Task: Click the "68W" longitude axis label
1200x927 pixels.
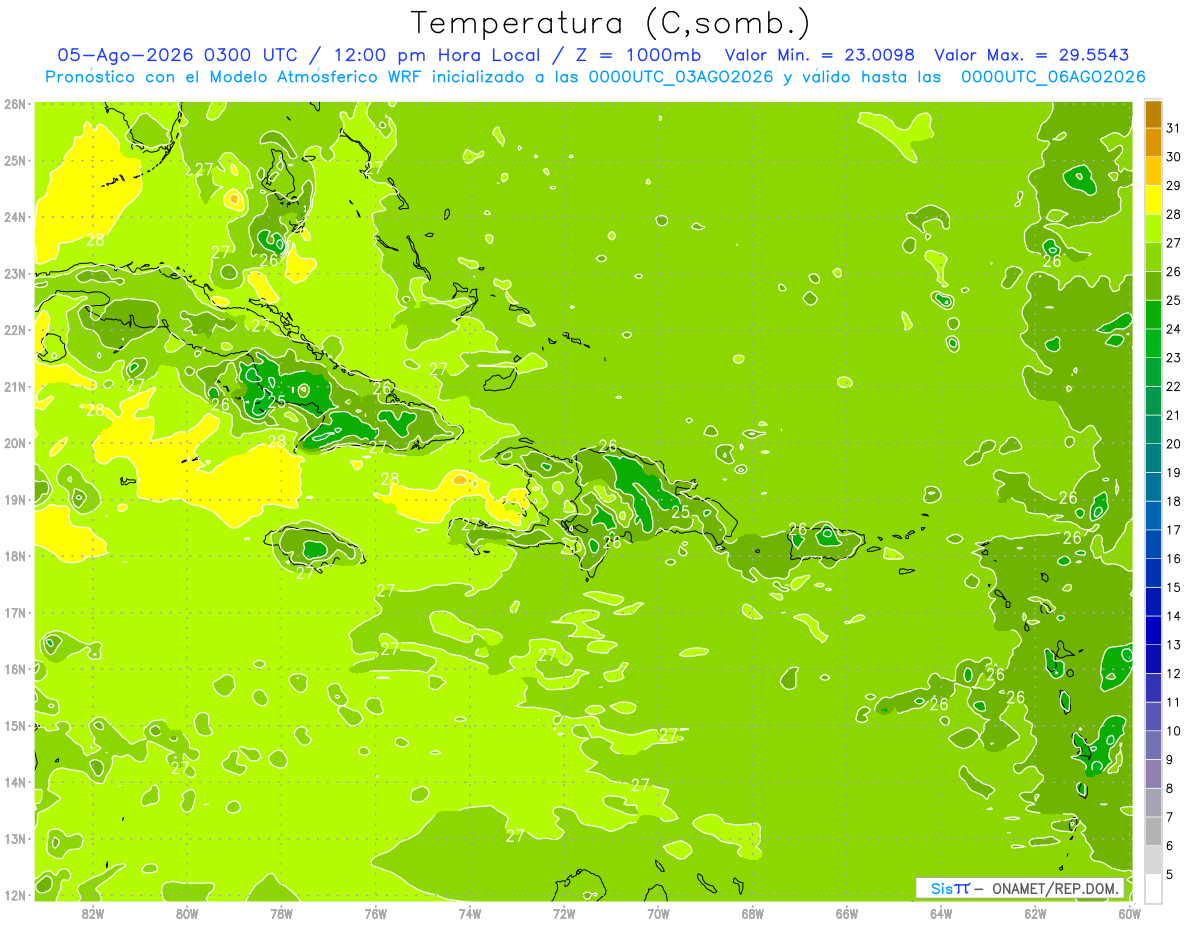Action: pos(753,913)
